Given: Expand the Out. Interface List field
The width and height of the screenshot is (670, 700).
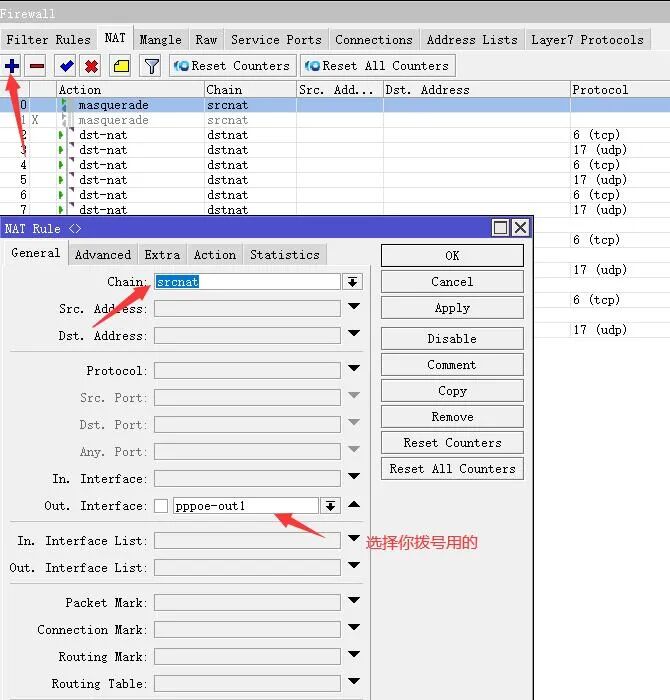Looking at the screenshot, I should 354,565.
